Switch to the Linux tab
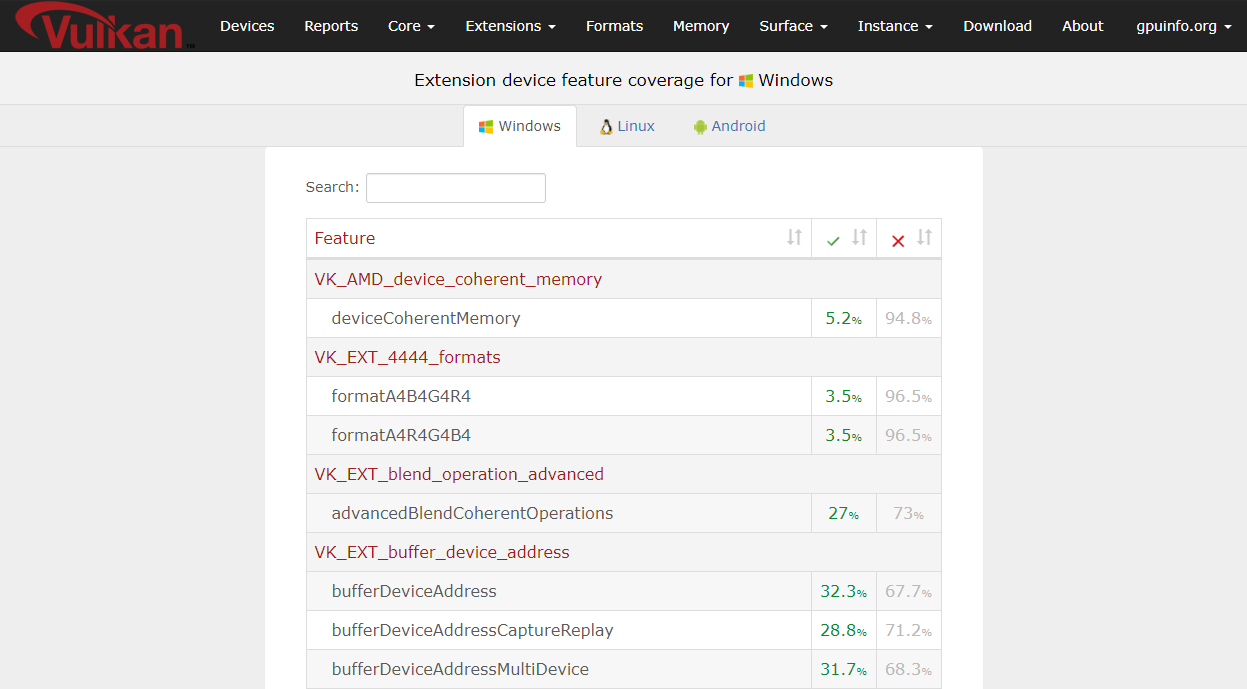 coord(627,126)
